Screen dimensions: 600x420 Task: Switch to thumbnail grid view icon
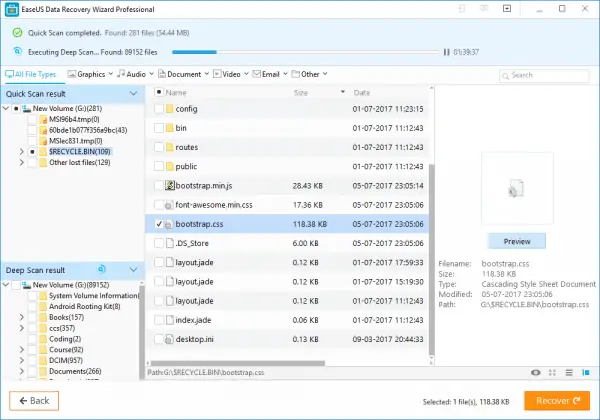point(552,373)
